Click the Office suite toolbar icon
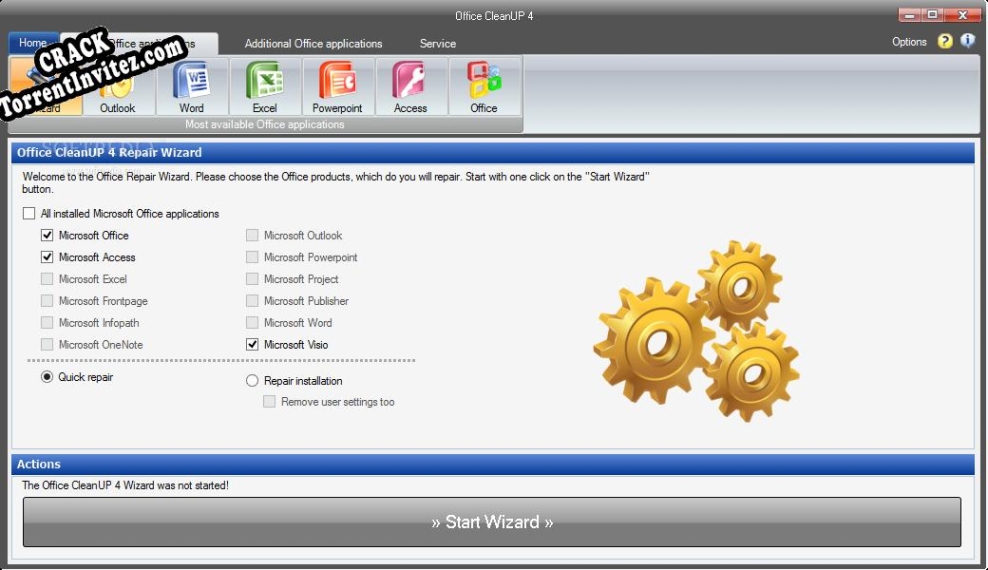Image resolution: width=988 pixels, height=570 pixels. pos(484,87)
